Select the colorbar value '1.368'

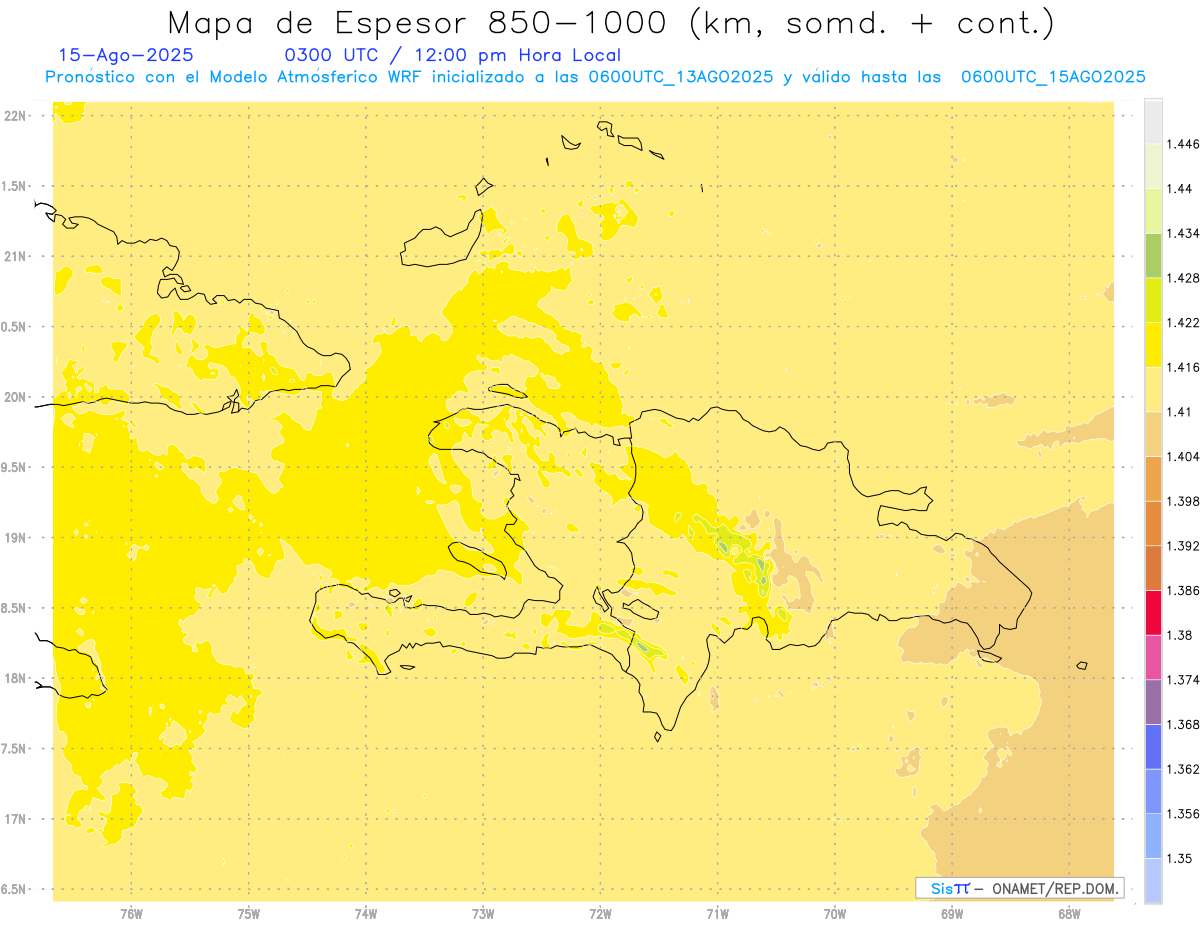pos(1185,725)
